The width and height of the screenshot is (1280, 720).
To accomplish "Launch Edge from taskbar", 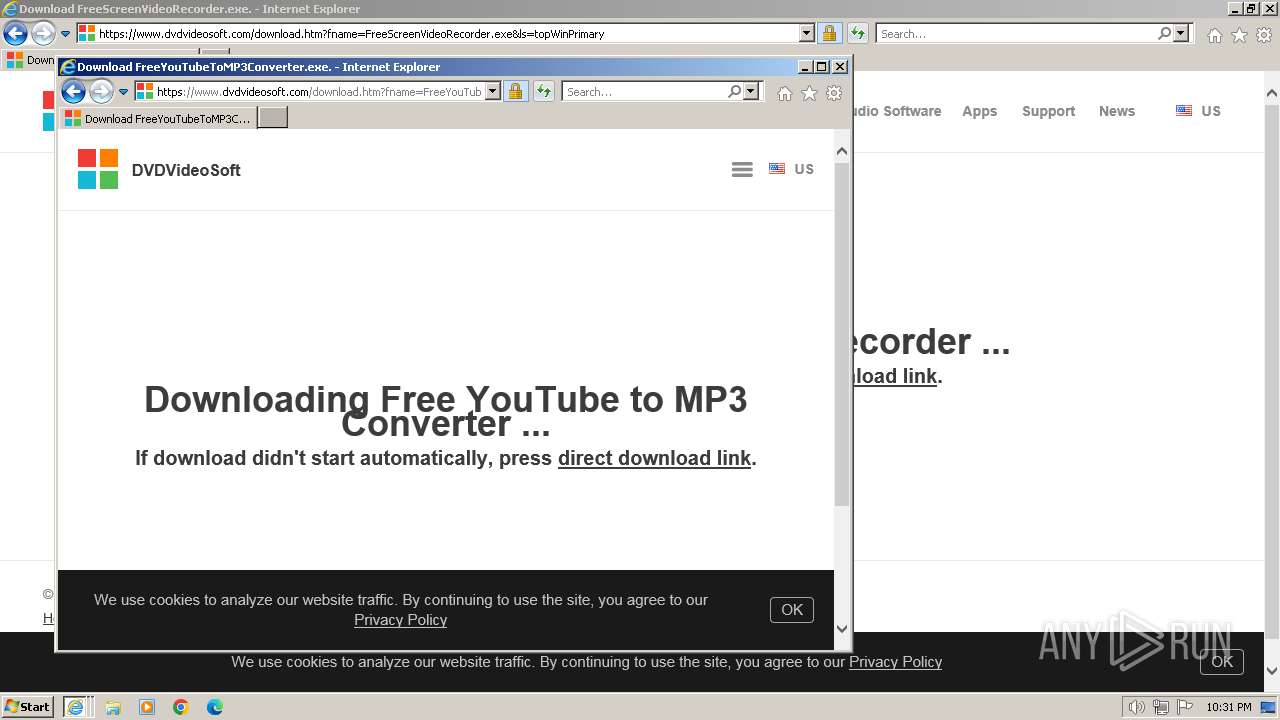I will click(215, 707).
